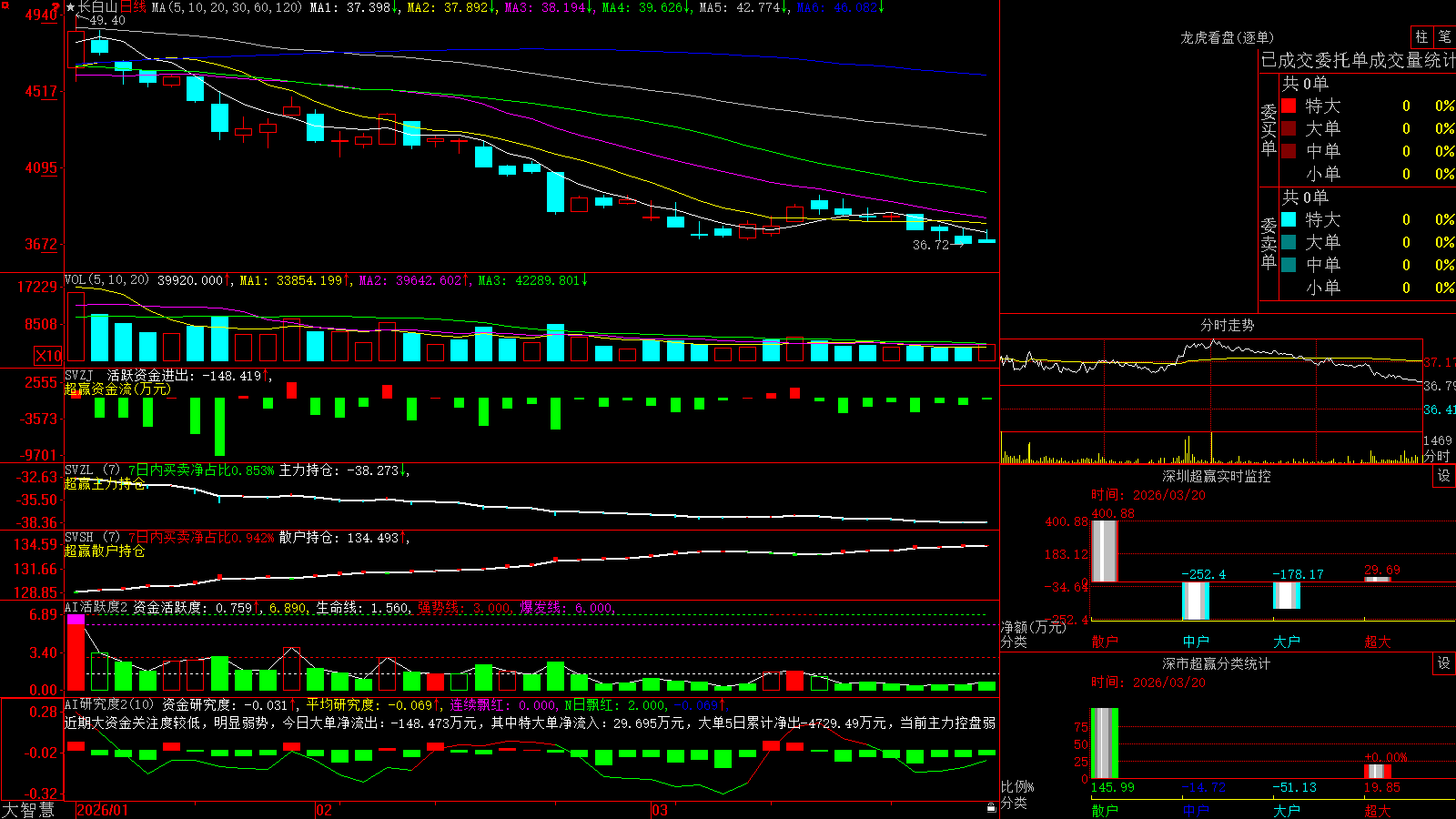Click the 超赢散户持仓 label

[x=105, y=551]
